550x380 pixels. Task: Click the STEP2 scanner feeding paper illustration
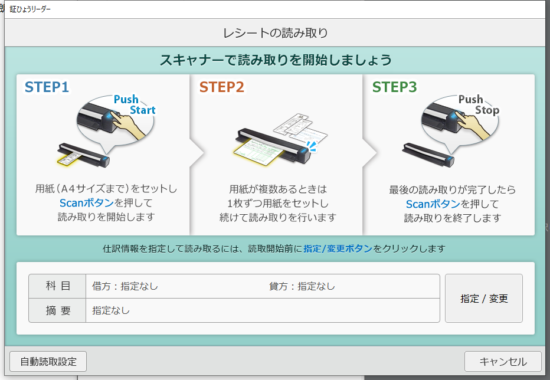[281, 140]
